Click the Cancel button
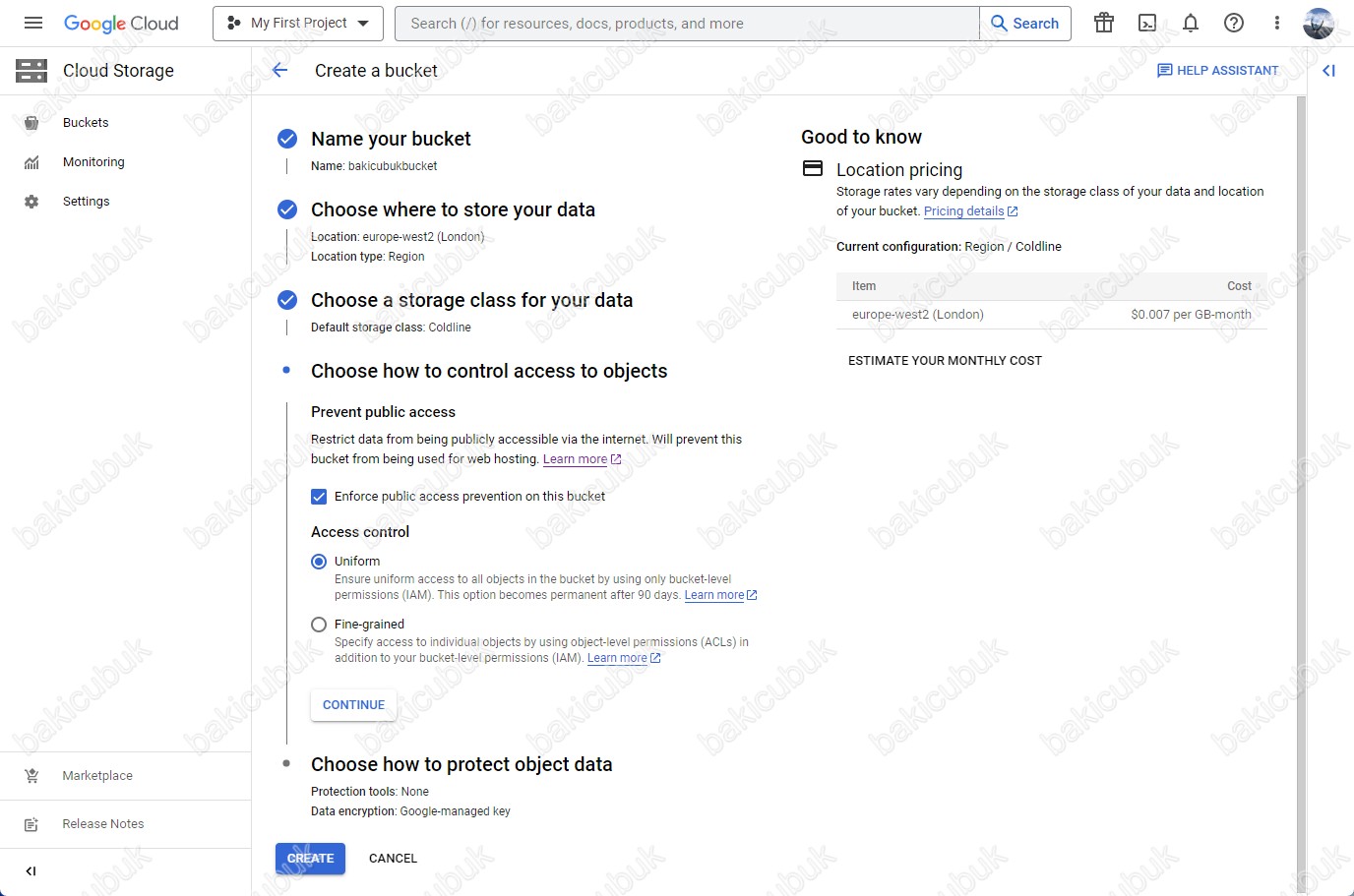The height and width of the screenshot is (896, 1354). tap(393, 859)
